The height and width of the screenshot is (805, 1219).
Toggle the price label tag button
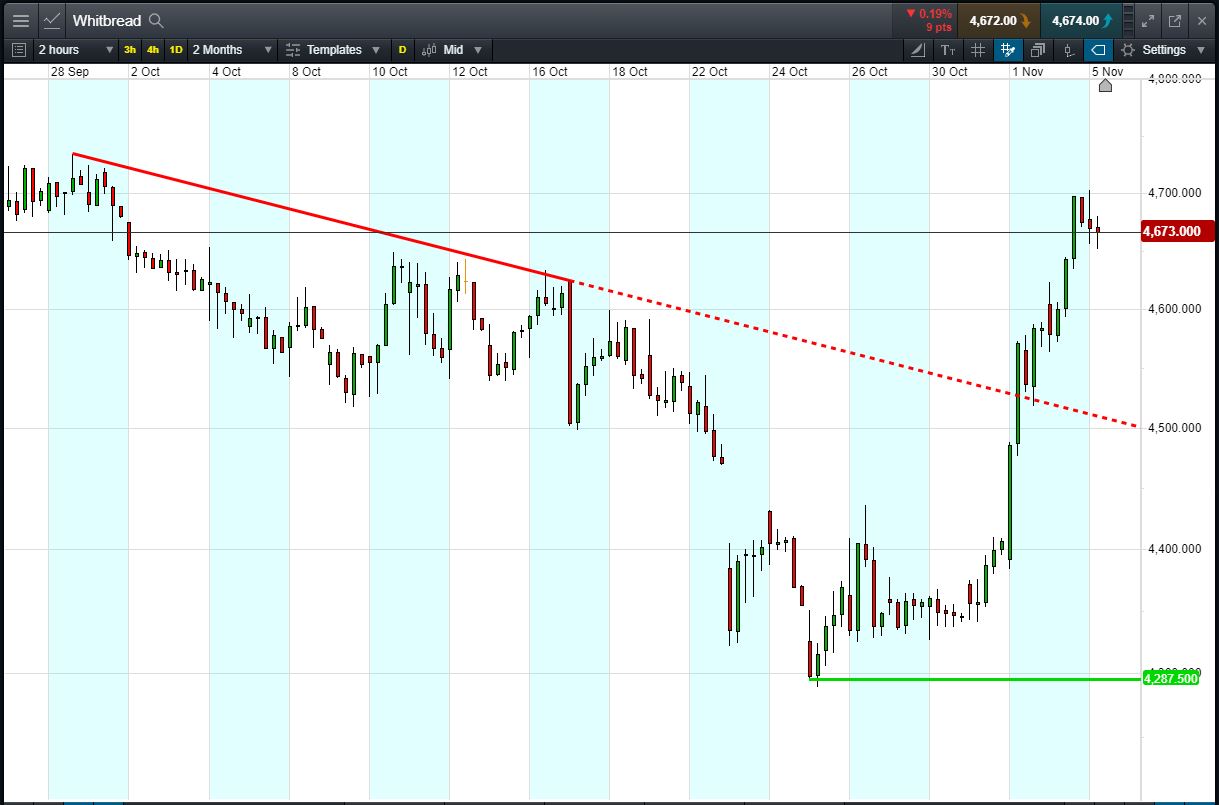1098,50
